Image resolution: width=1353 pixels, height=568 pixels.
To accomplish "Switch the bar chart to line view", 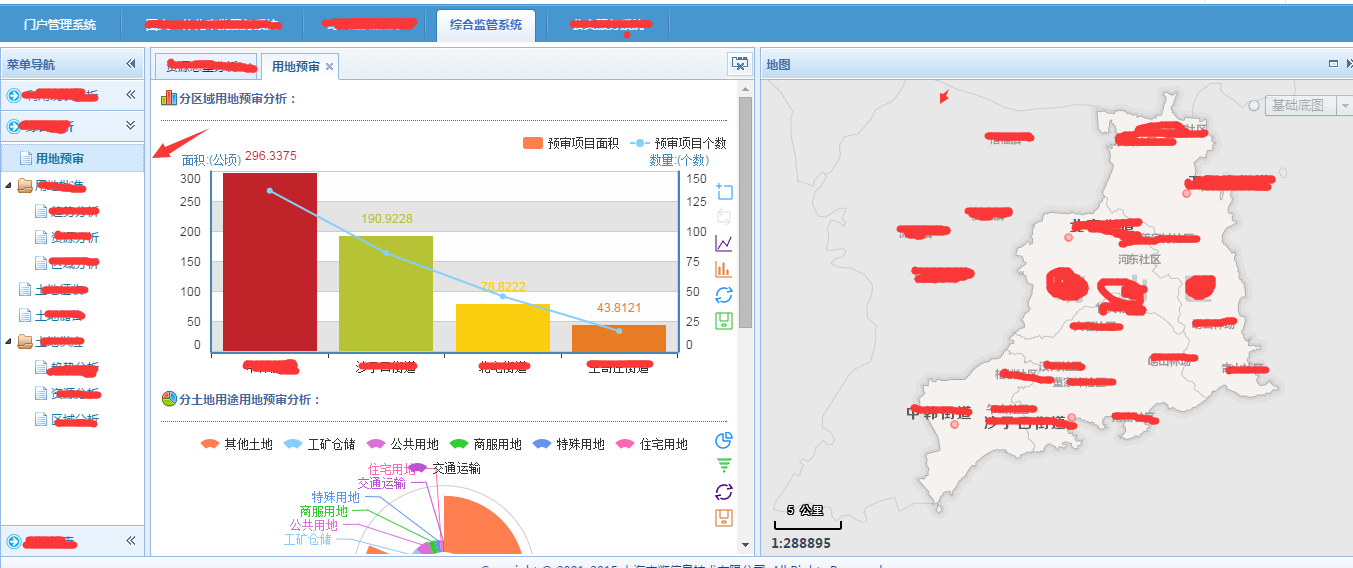I will pyautogui.click(x=725, y=243).
